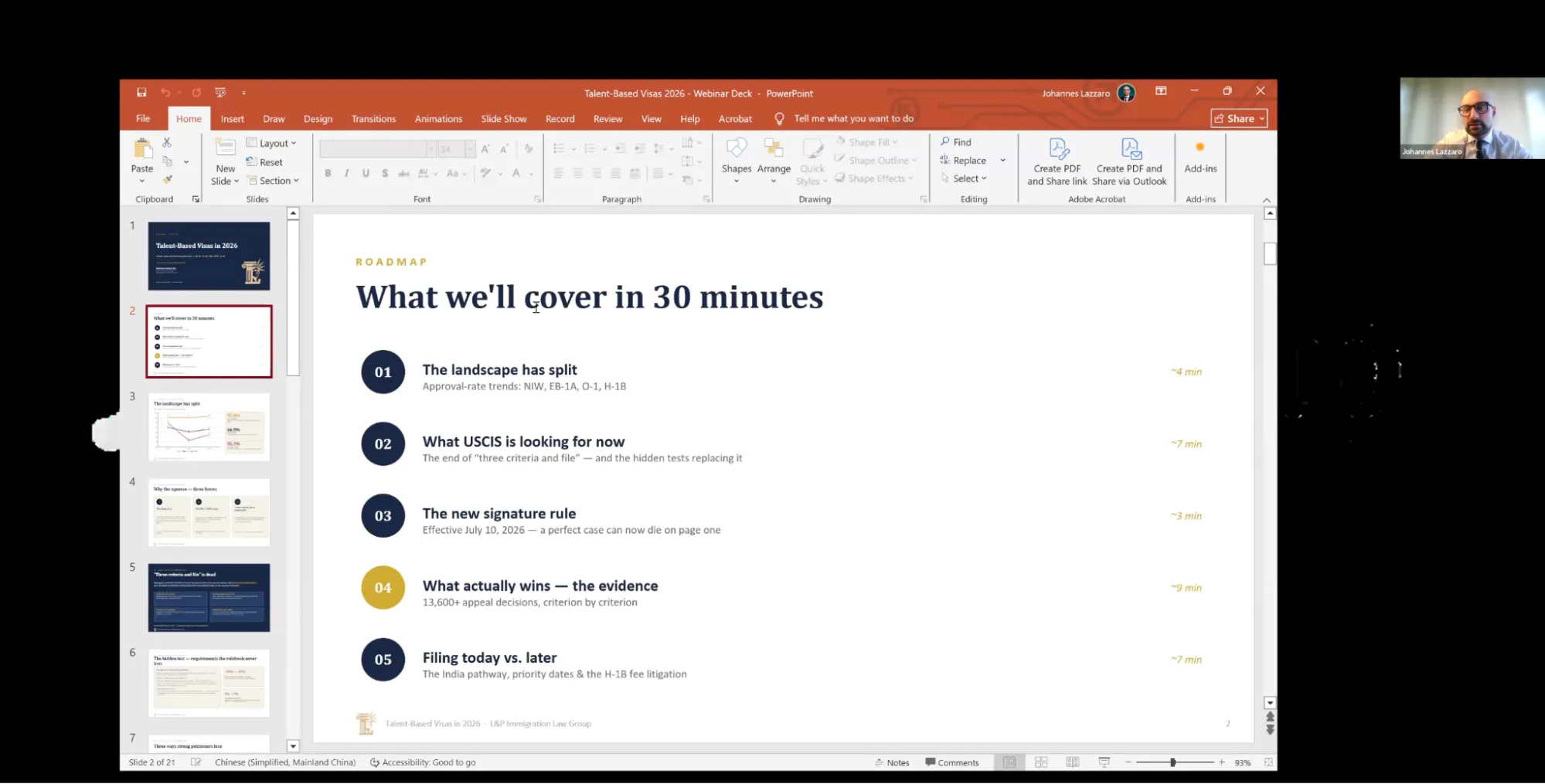Open the Slide Show tab
1545x784 pixels.
coord(503,119)
